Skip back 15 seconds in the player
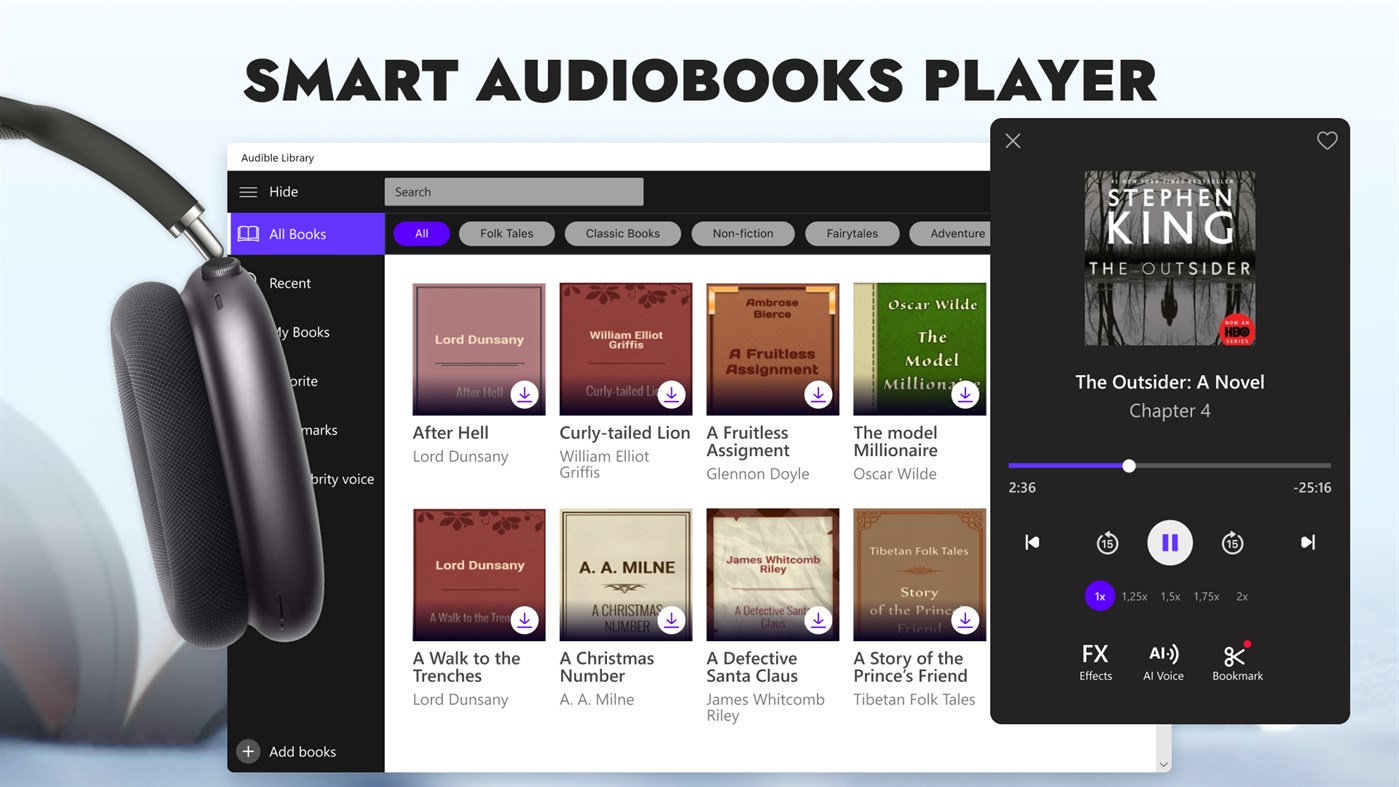The height and width of the screenshot is (787, 1399). pyautogui.click(x=1107, y=542)
